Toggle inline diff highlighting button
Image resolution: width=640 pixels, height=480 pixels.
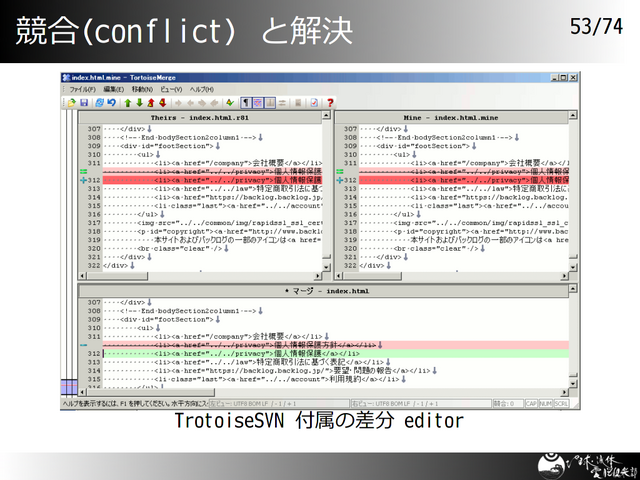tap(258, 102)
